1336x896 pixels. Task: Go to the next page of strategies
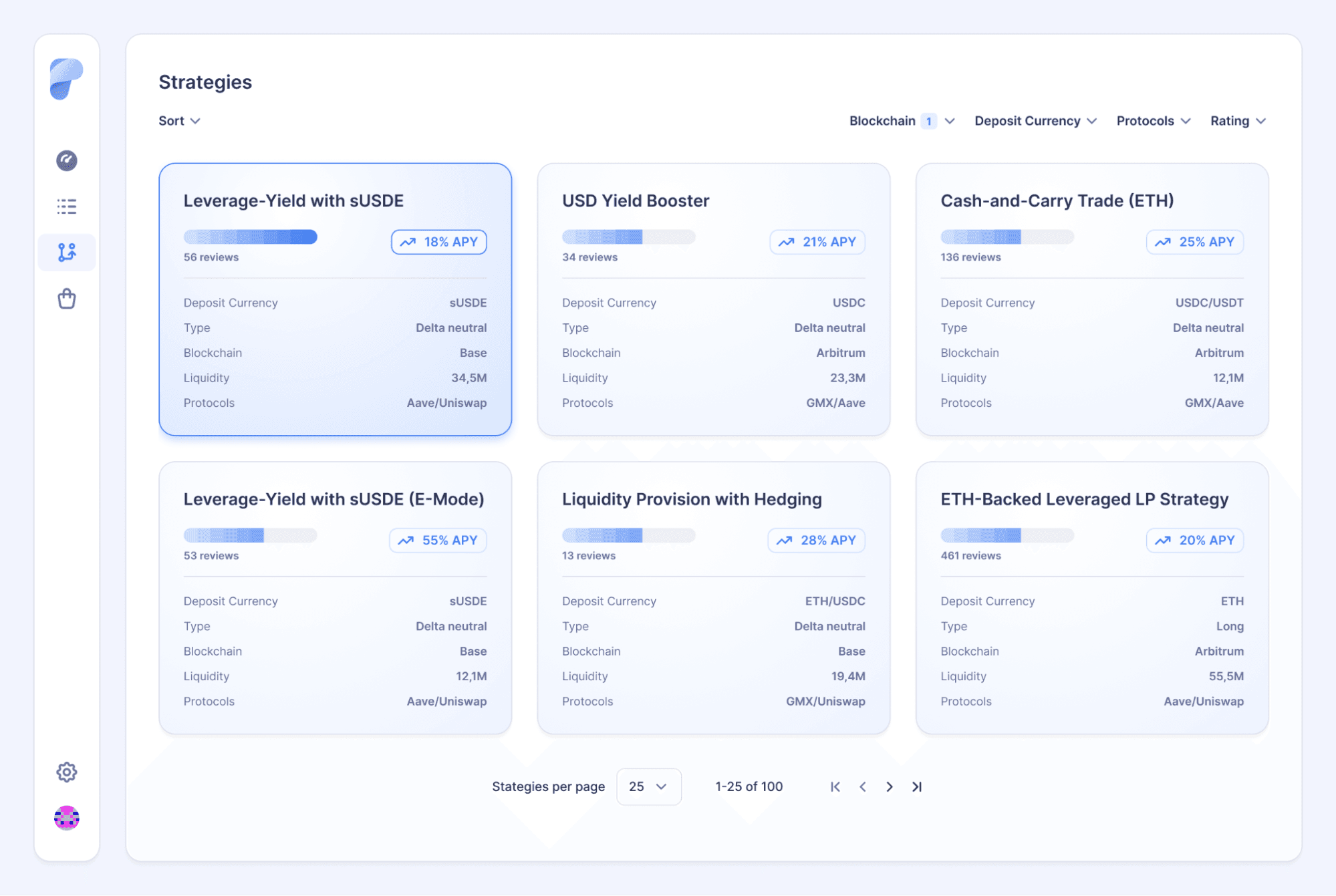[890, 786]
